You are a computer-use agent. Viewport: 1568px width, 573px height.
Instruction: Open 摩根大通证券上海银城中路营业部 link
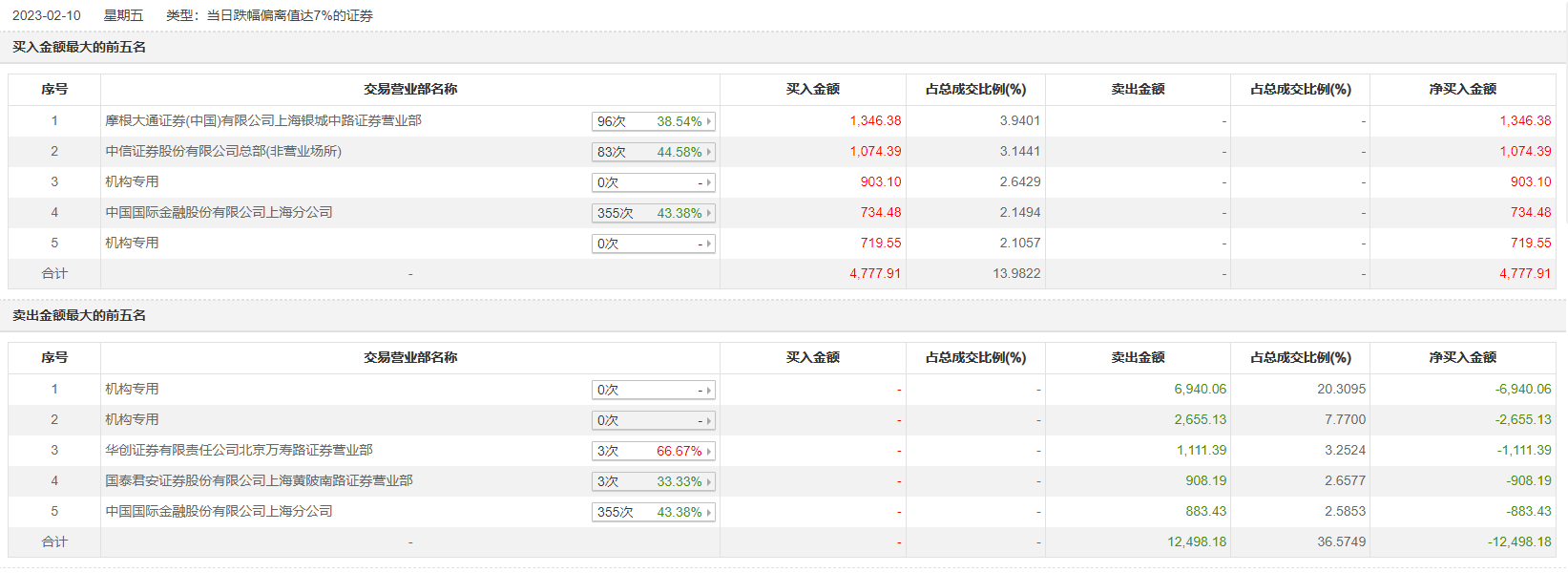coord(263,121)
